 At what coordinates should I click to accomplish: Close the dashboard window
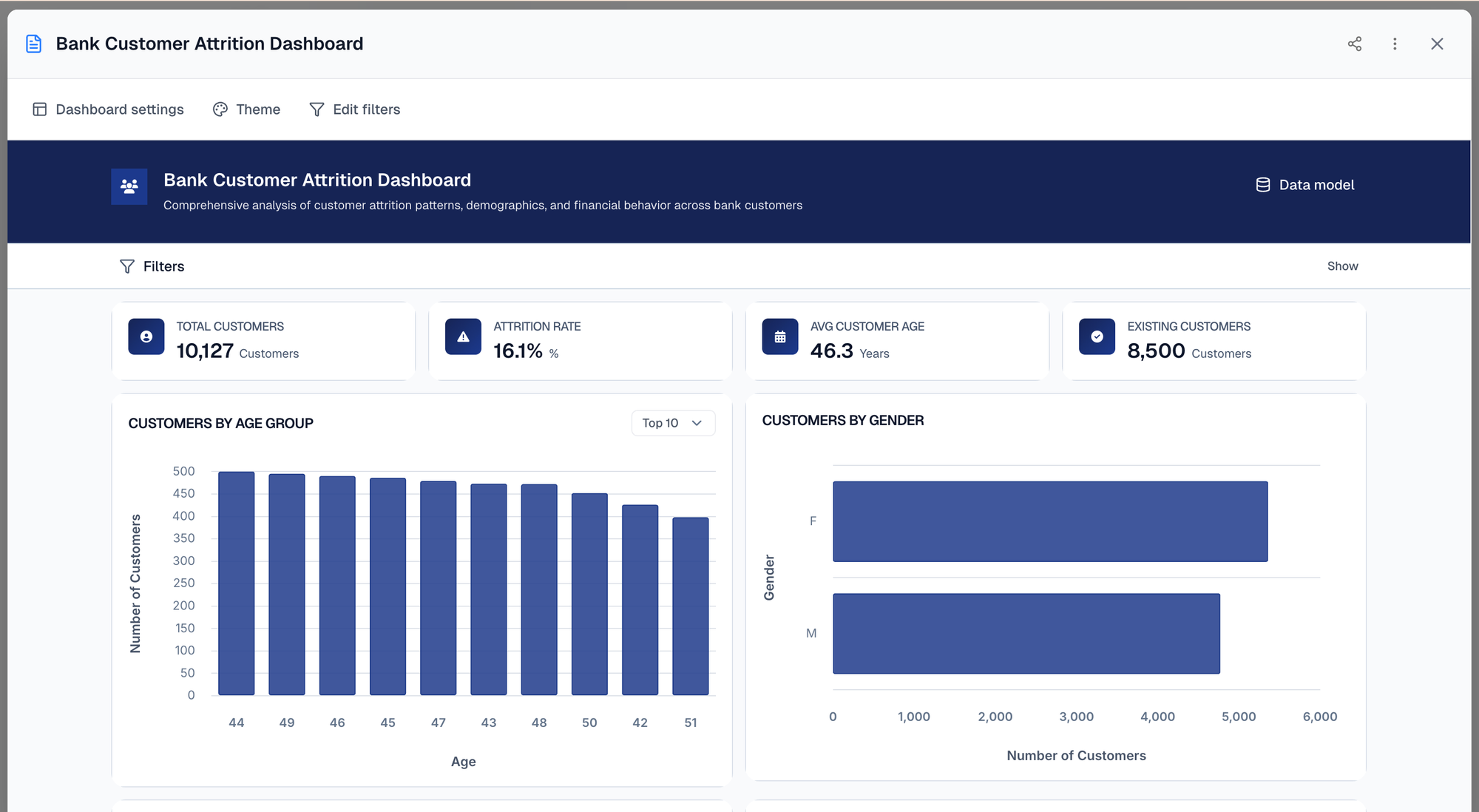(x=1436, y=44)
